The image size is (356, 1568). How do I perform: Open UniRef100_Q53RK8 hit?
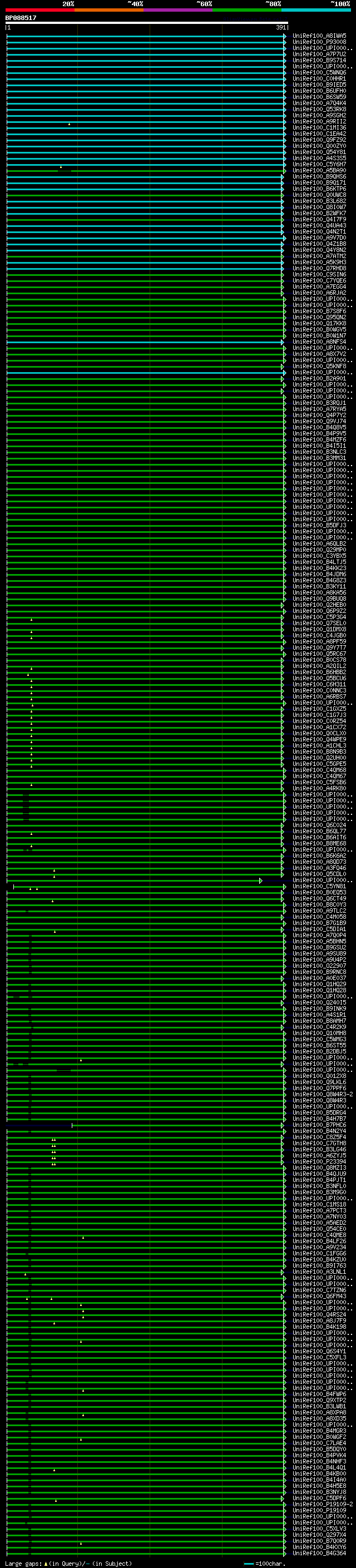(x=319, y=110)
